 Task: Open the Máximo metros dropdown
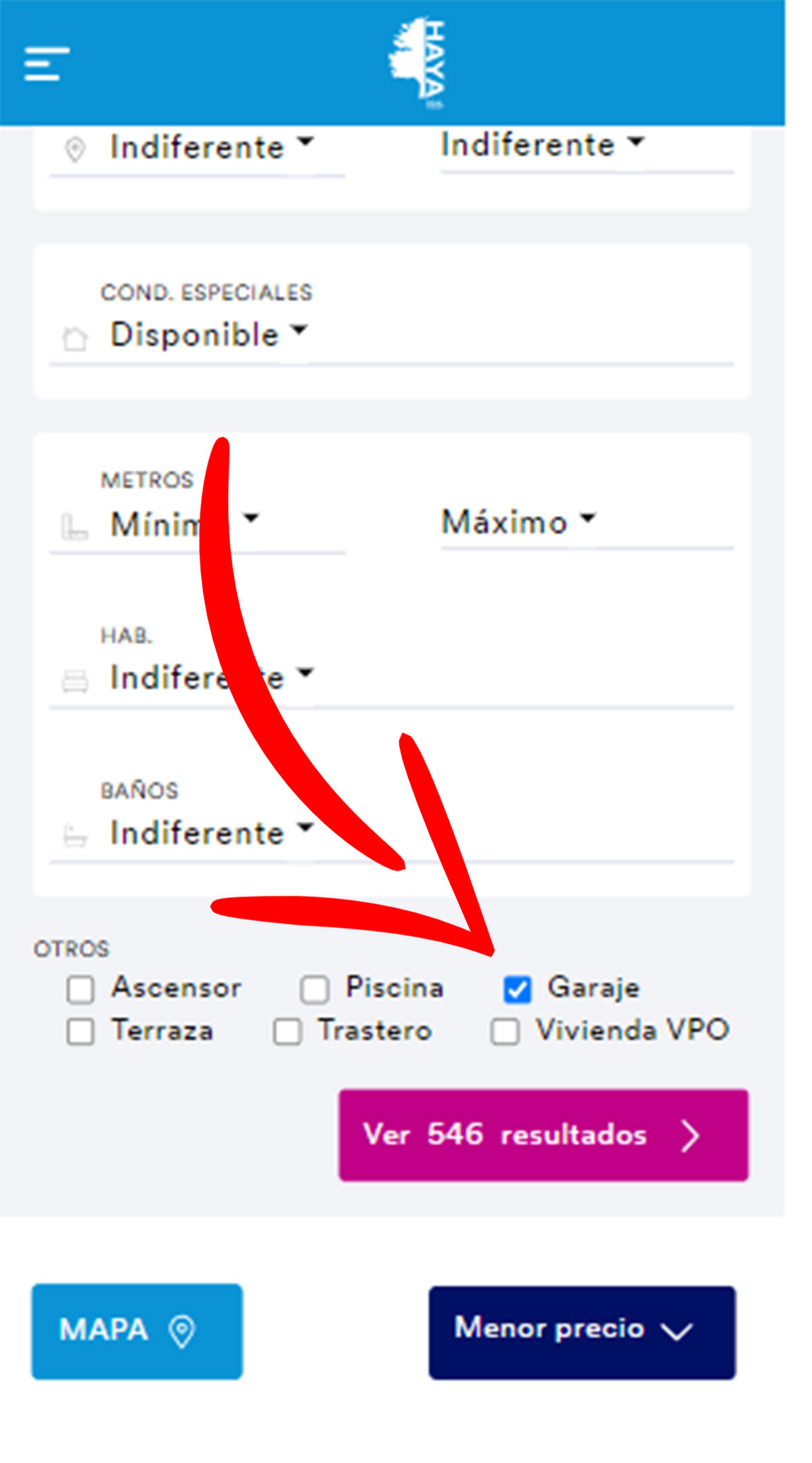click(x=518, y=522)
